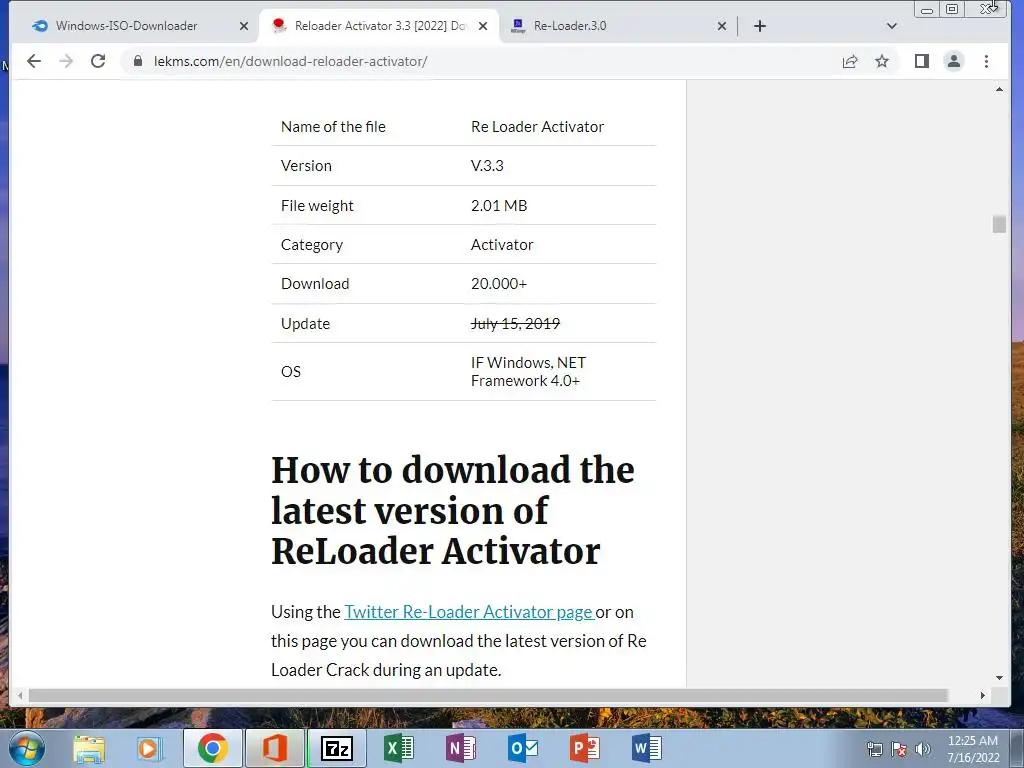Image resolution: width=1024 pixels, height=768 pixels.
Task: Click the padlock site info icon
Action: click(138, 61)
